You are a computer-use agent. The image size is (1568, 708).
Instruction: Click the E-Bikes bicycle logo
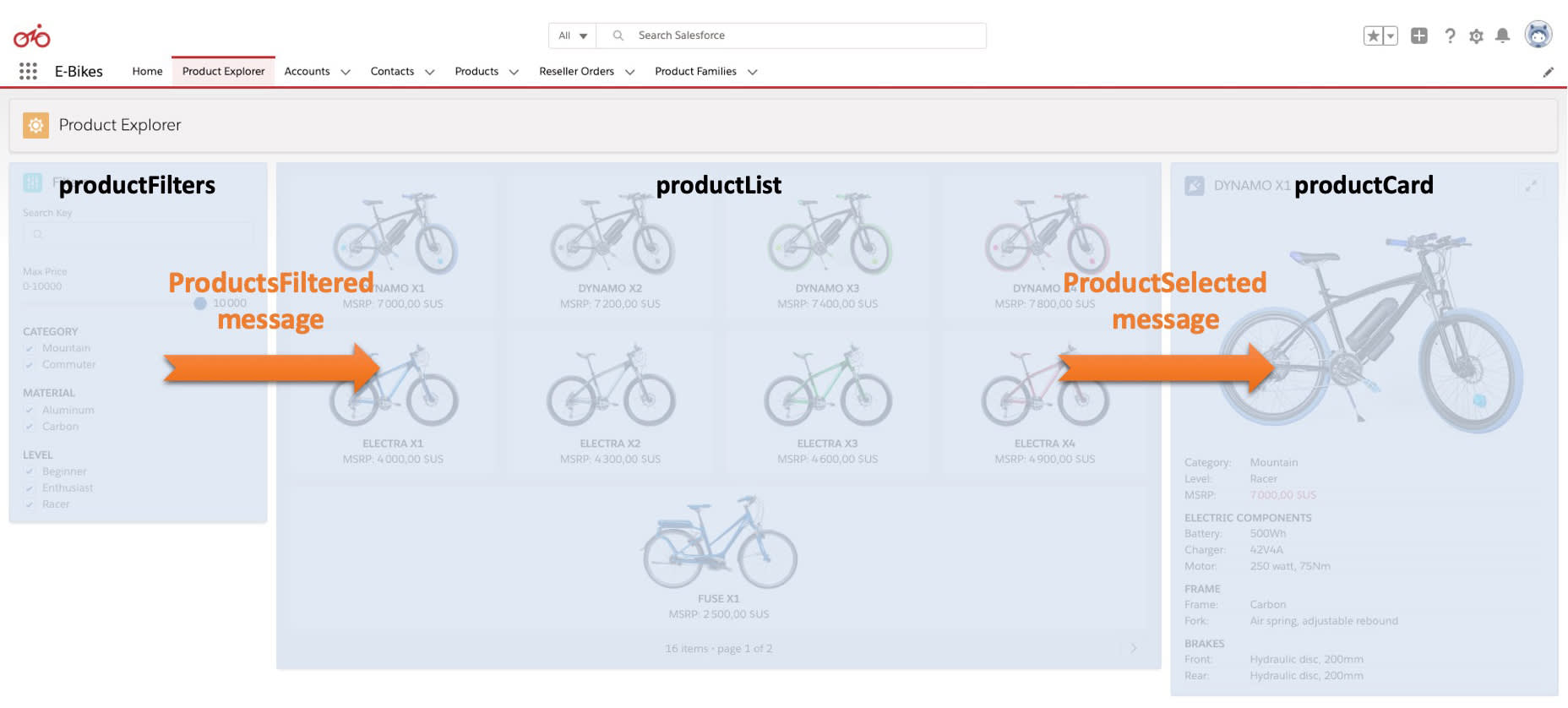tap(32, 35)
